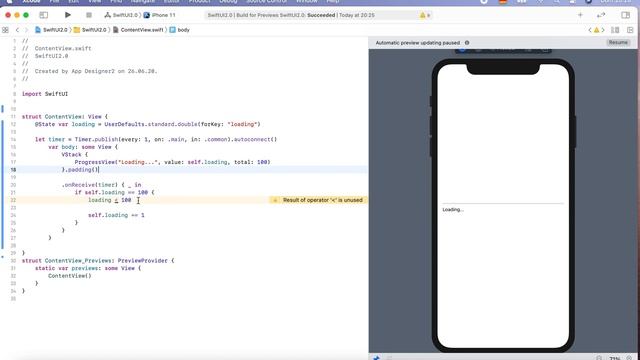
Task: Click the preview zoom percentage
Action: (x=615, y=358)
